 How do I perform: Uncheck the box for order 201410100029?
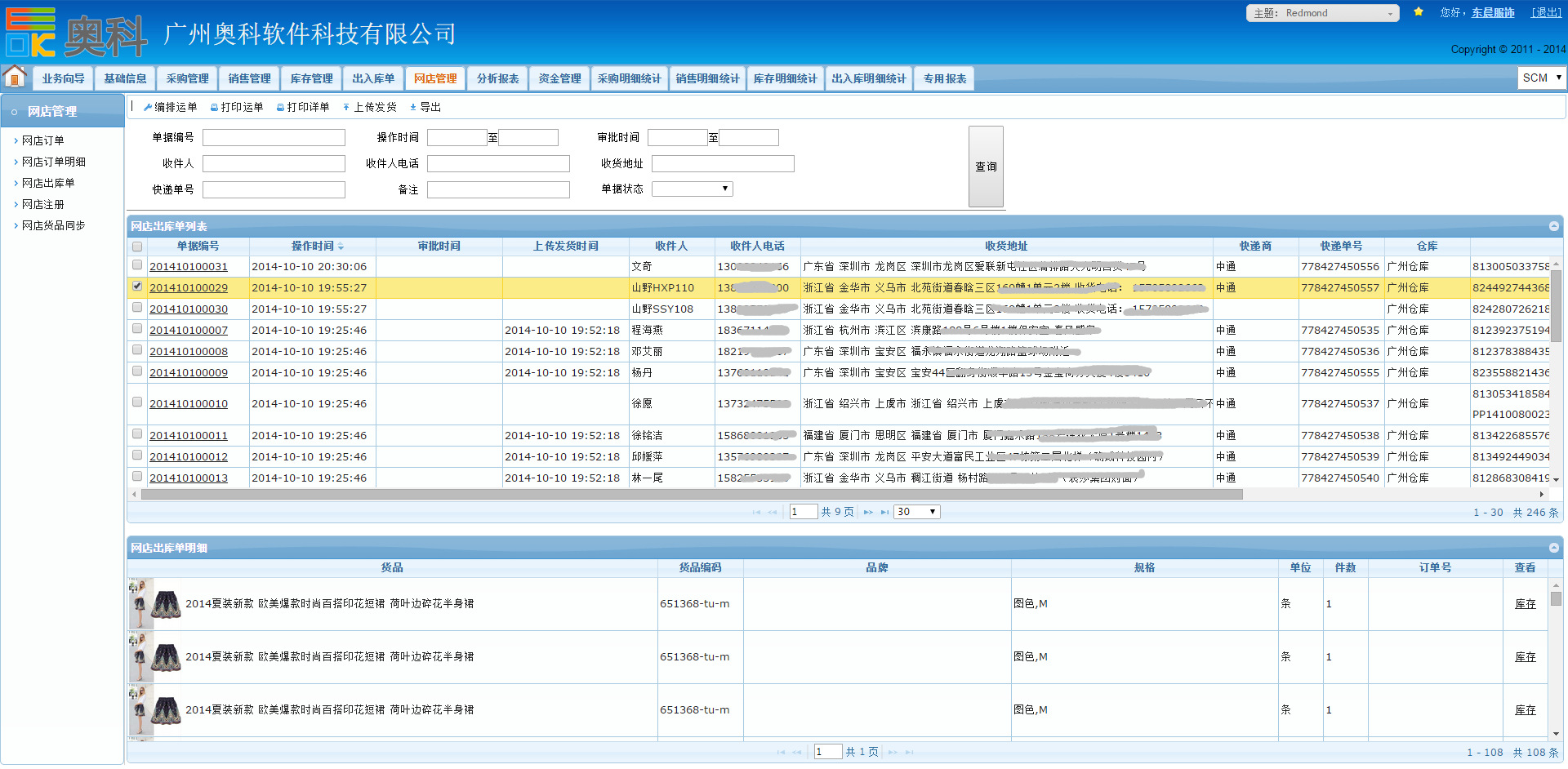[137, 287]
